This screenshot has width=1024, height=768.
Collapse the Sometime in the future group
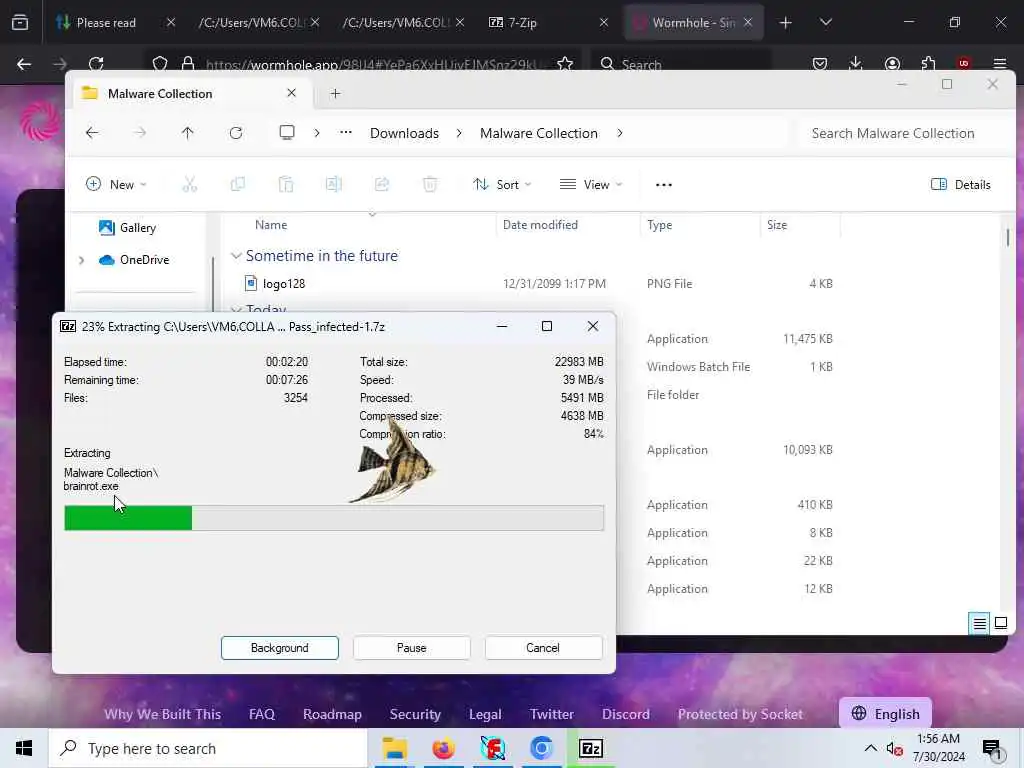click(236, 256)
